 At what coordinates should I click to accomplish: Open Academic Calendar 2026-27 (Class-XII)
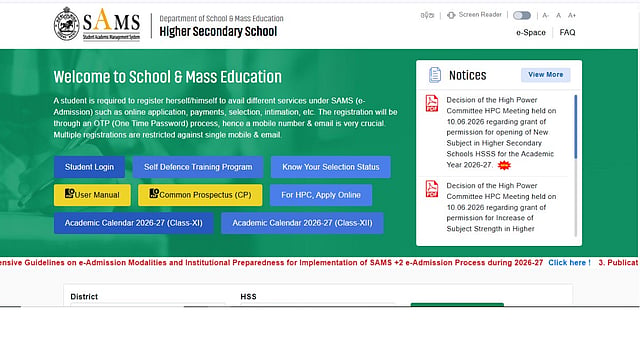[x=302, y=223]
